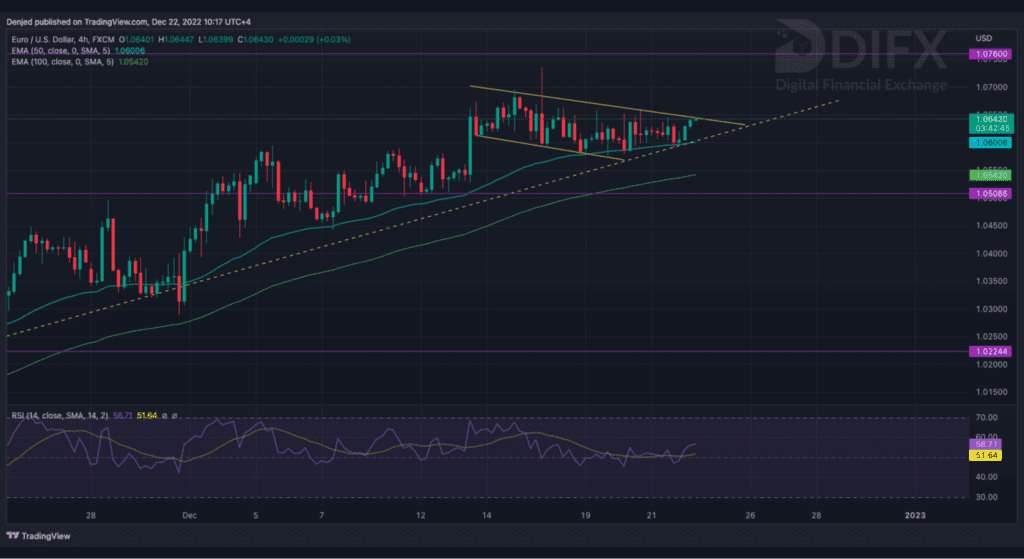This screenshot has width=1024, height=559.
Task: Click the purple 1.07600 price label
Action: point(988,53)
